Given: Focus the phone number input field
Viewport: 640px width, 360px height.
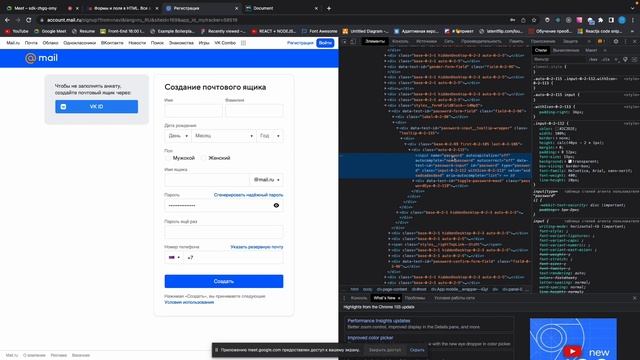Looking at the screenshot, I should (233, 258).
